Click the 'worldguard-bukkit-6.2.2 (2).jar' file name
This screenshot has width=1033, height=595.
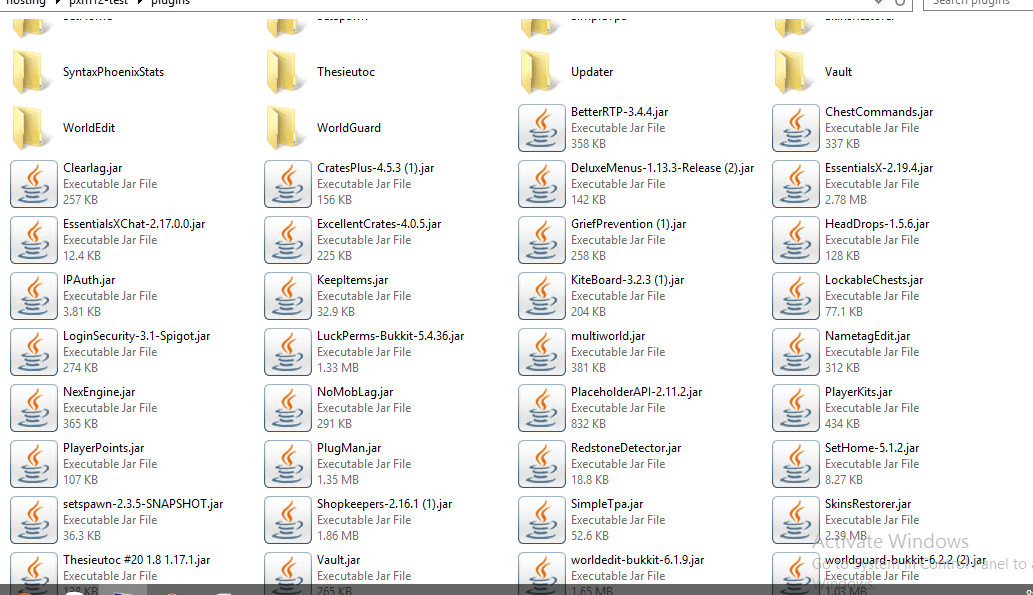pyautogui.click(x=905, y=560)
